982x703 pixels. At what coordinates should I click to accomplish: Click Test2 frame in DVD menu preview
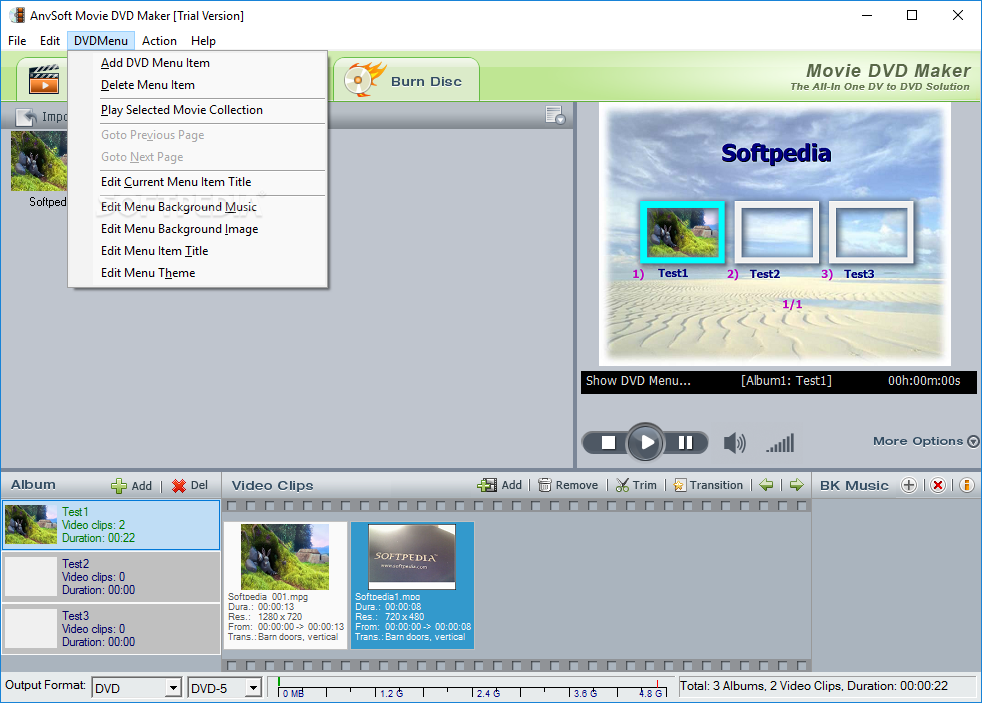(777, 232)
